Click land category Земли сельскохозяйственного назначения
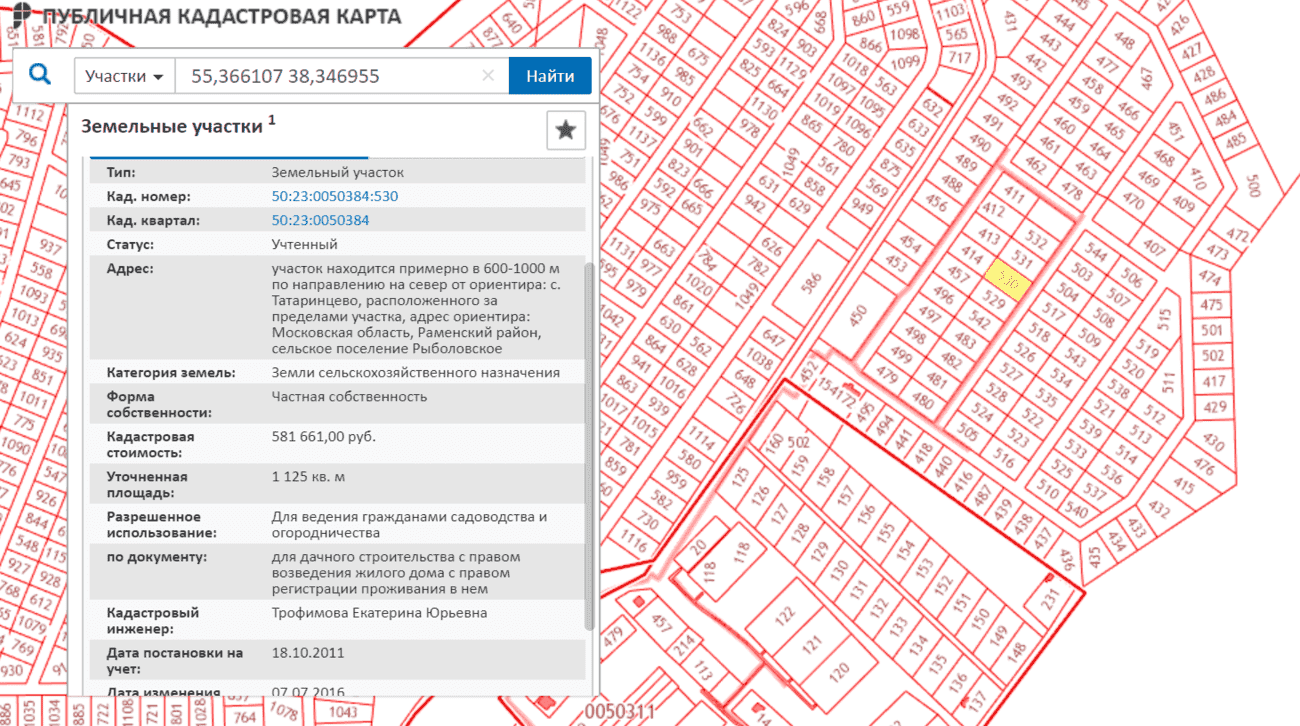Viewport: 1300px width, 726px height. pyautogui.click(x=415, y=373)
